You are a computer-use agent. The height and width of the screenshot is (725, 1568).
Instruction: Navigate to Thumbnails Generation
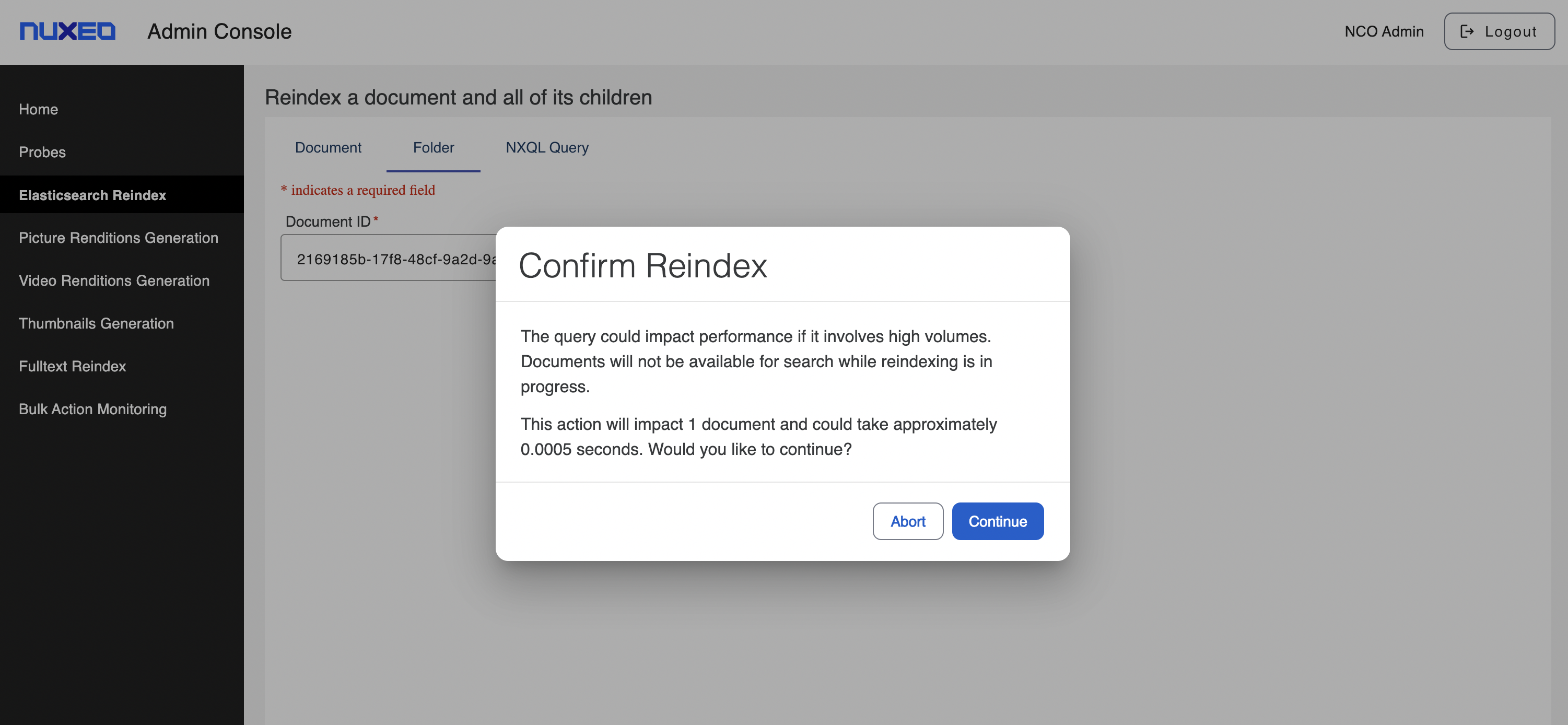96,323
